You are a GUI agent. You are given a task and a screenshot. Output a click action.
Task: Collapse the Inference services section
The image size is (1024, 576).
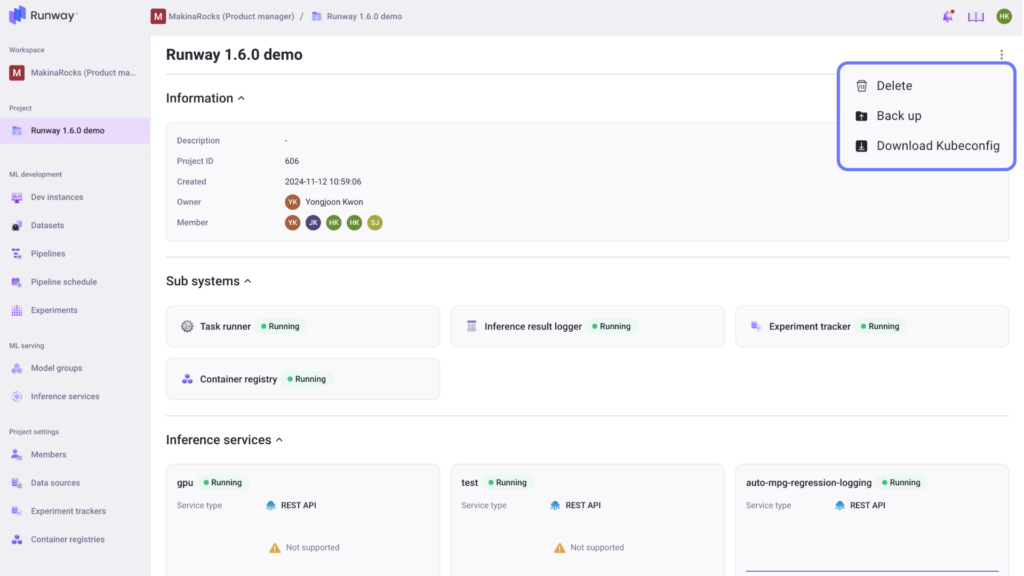pyautogui.click(x=279, y=440)
